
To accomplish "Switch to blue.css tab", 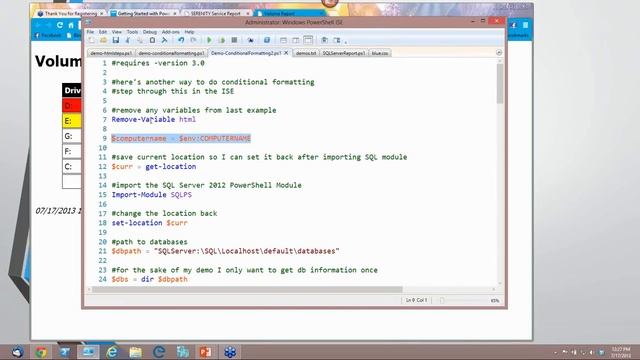I will click(380, 53).
